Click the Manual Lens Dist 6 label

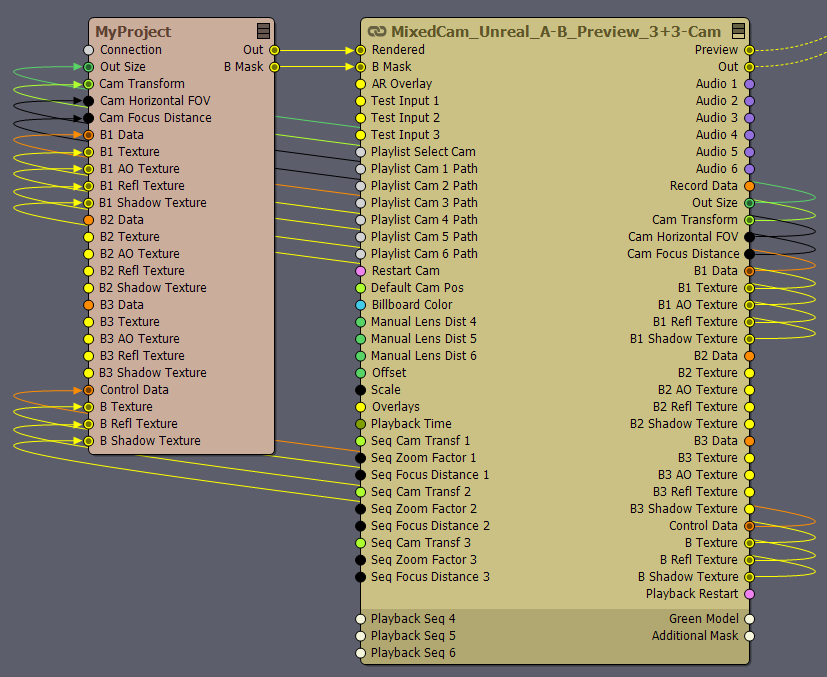point(424,356)
